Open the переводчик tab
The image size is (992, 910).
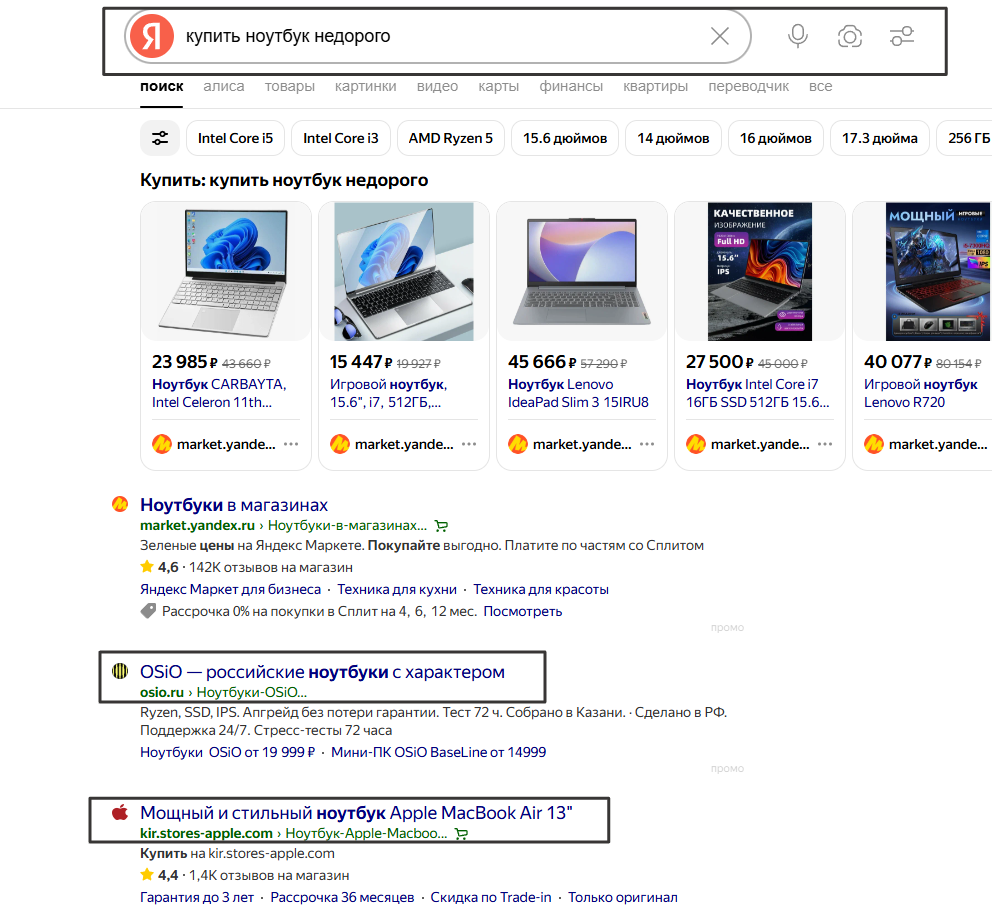[748, 86]
